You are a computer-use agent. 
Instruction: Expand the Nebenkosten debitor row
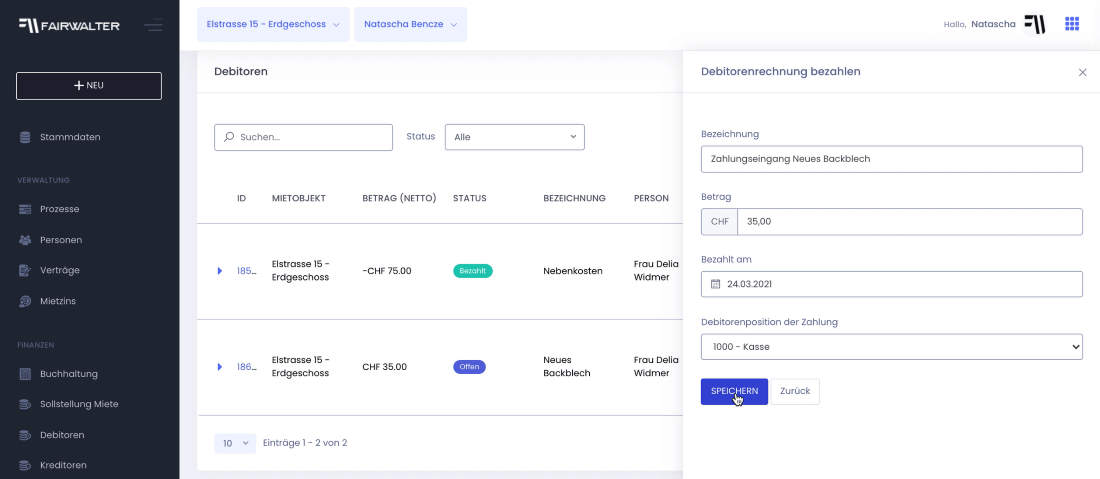(x=220, y=271)
